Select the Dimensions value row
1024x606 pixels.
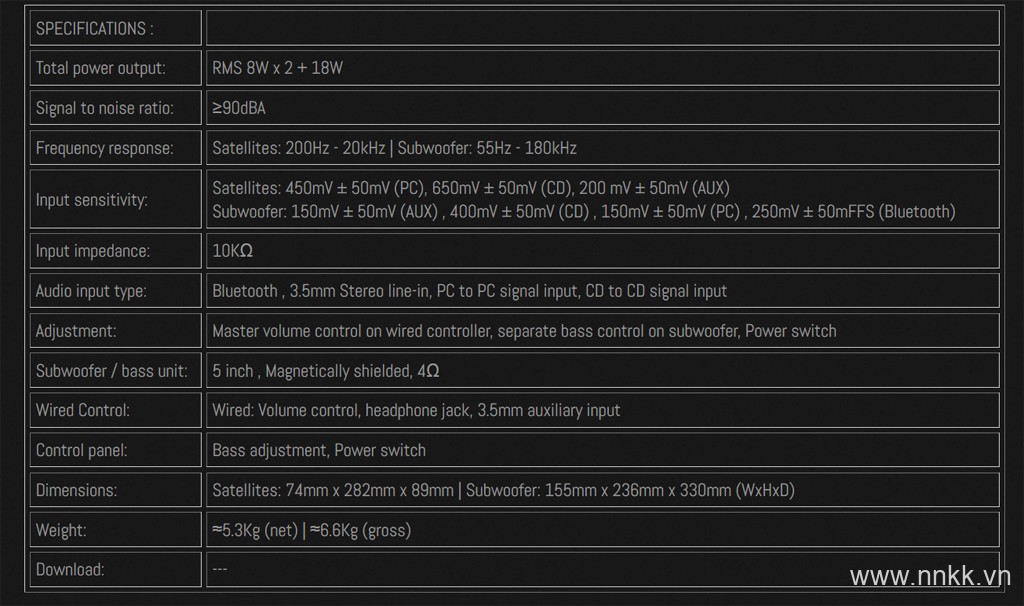pos(603,490)
